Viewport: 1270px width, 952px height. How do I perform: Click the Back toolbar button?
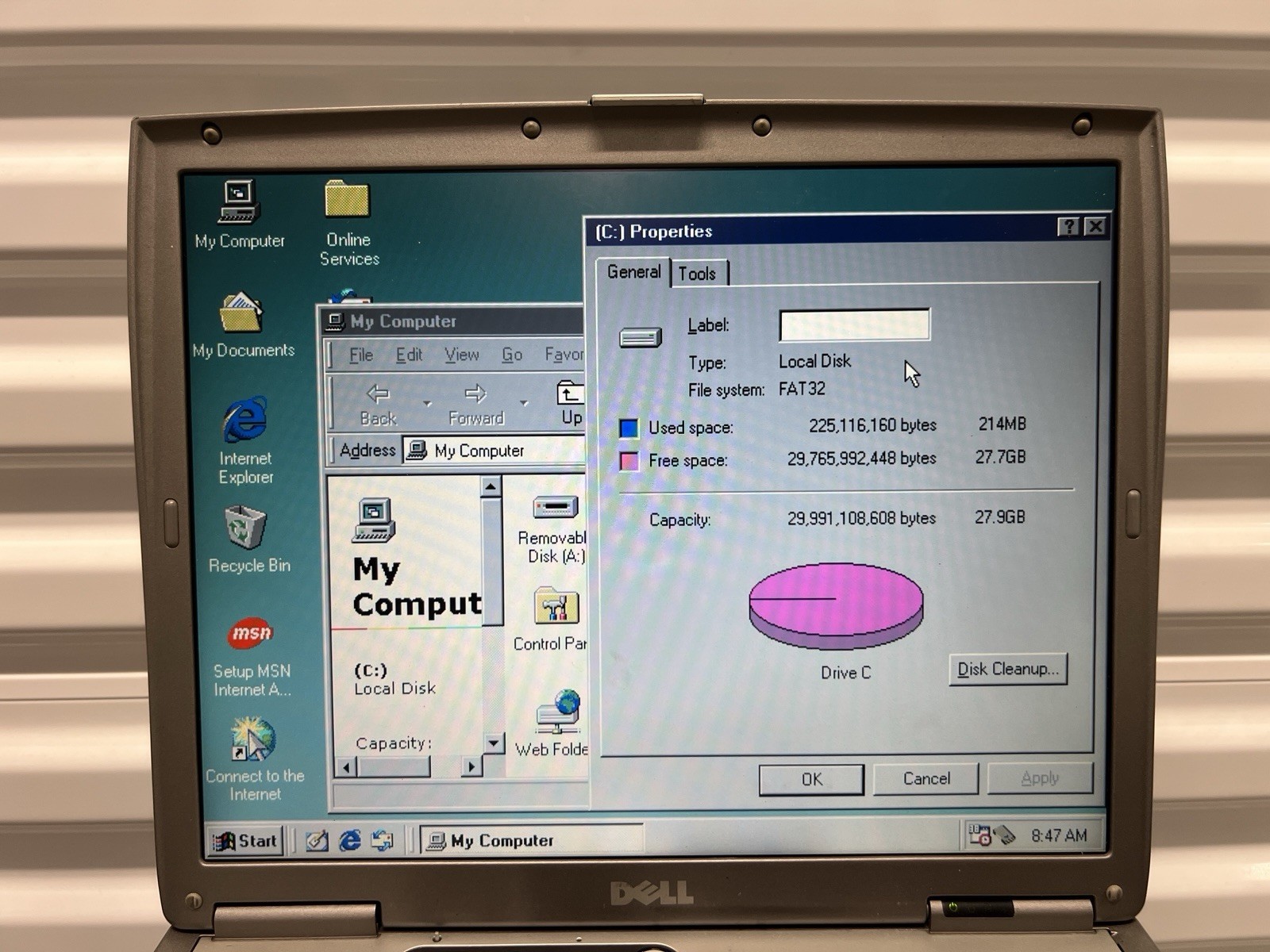[379, 405]
